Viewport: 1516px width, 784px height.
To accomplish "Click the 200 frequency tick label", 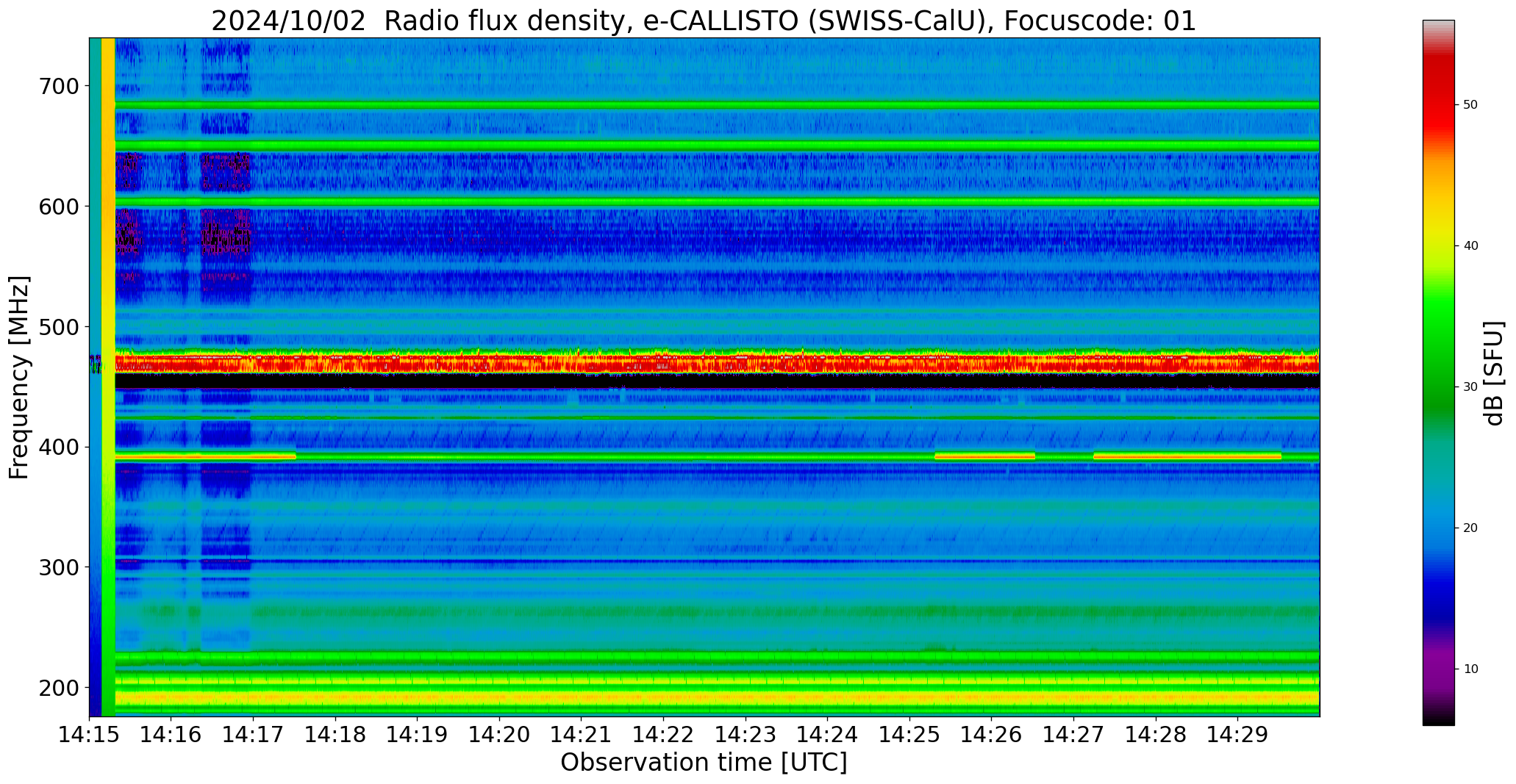I will tap(58, 688).
